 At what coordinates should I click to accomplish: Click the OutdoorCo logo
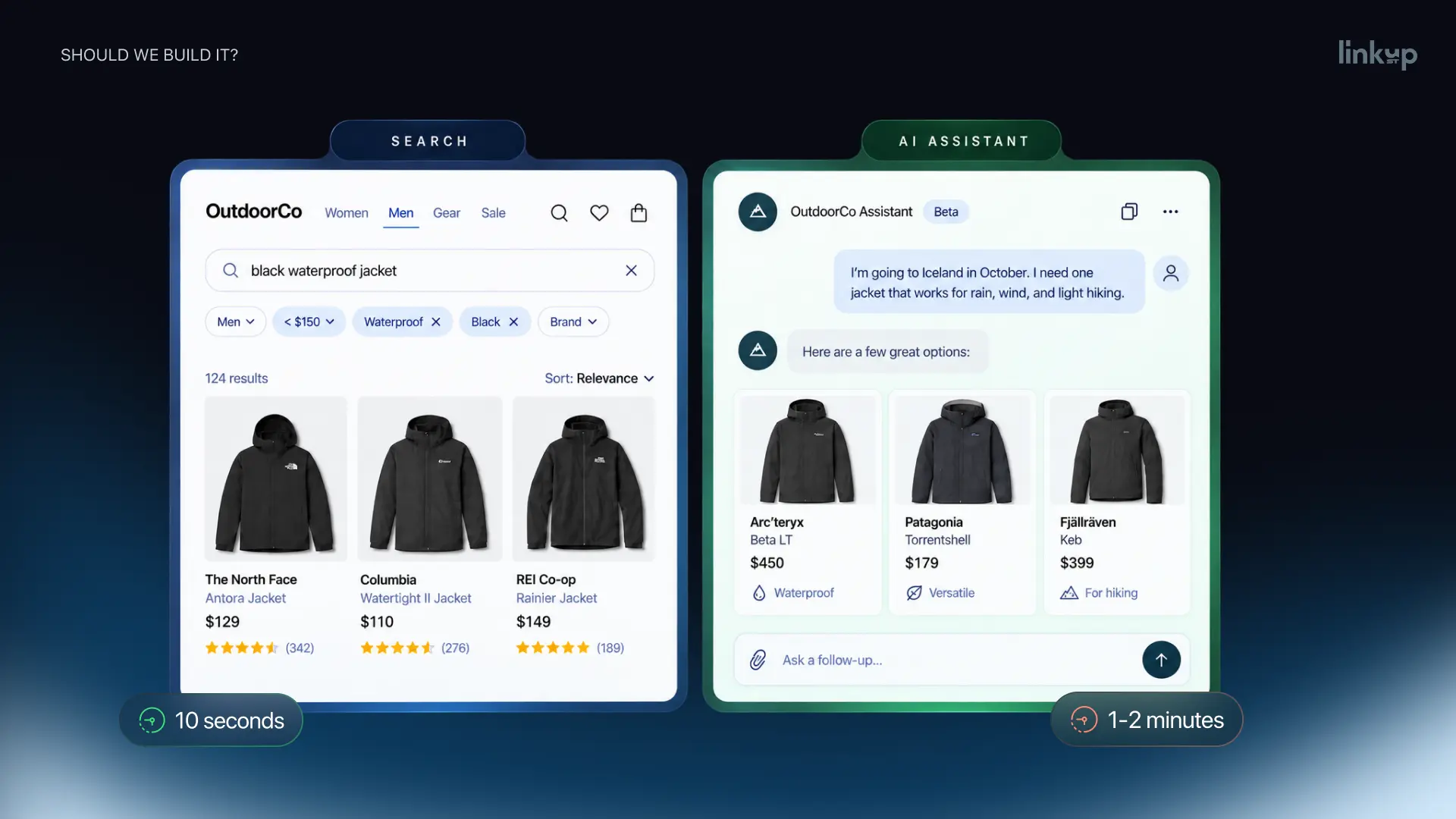tap(254, 212)
